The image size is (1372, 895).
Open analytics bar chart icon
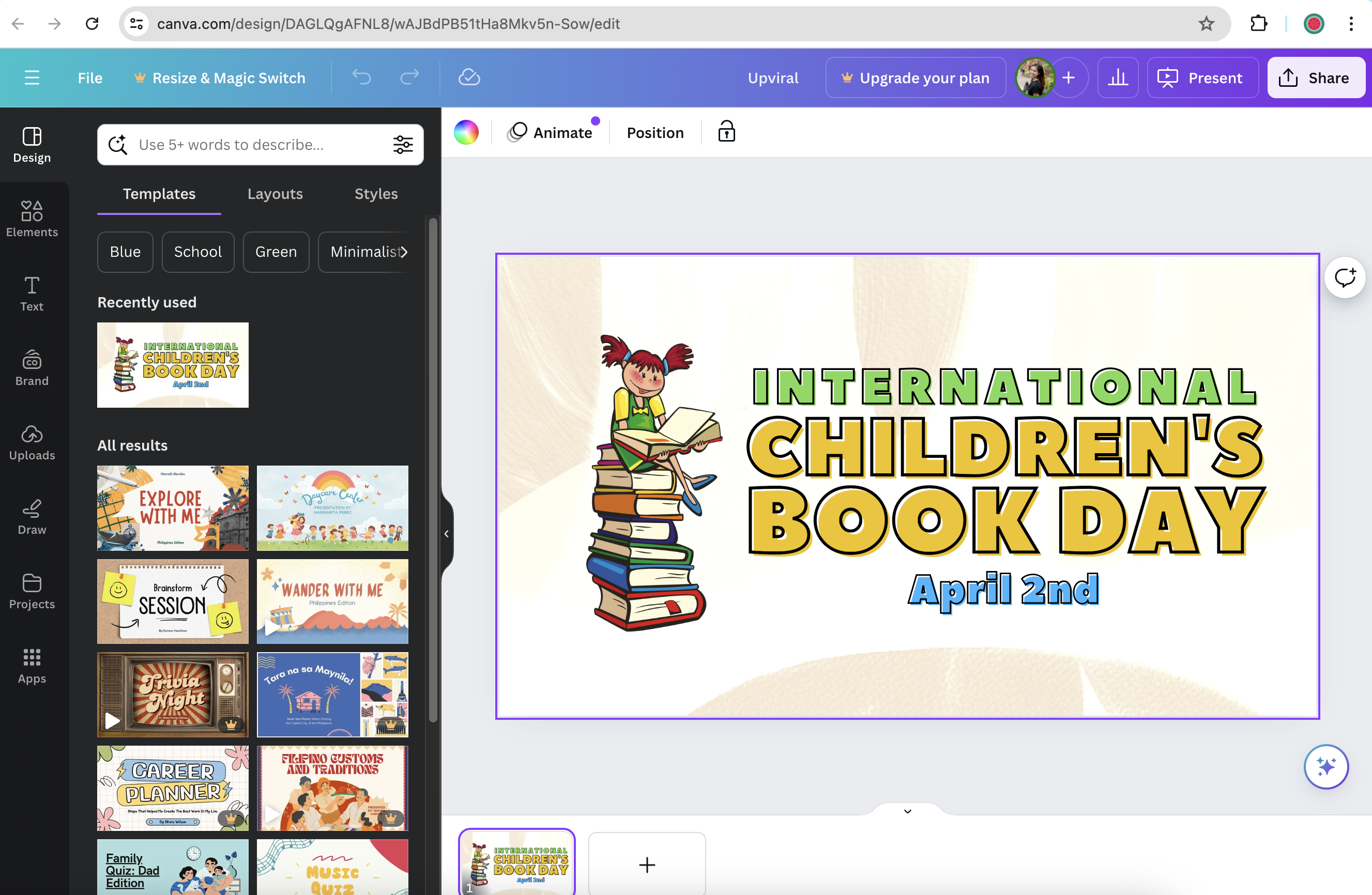[x=1117, y=77]
